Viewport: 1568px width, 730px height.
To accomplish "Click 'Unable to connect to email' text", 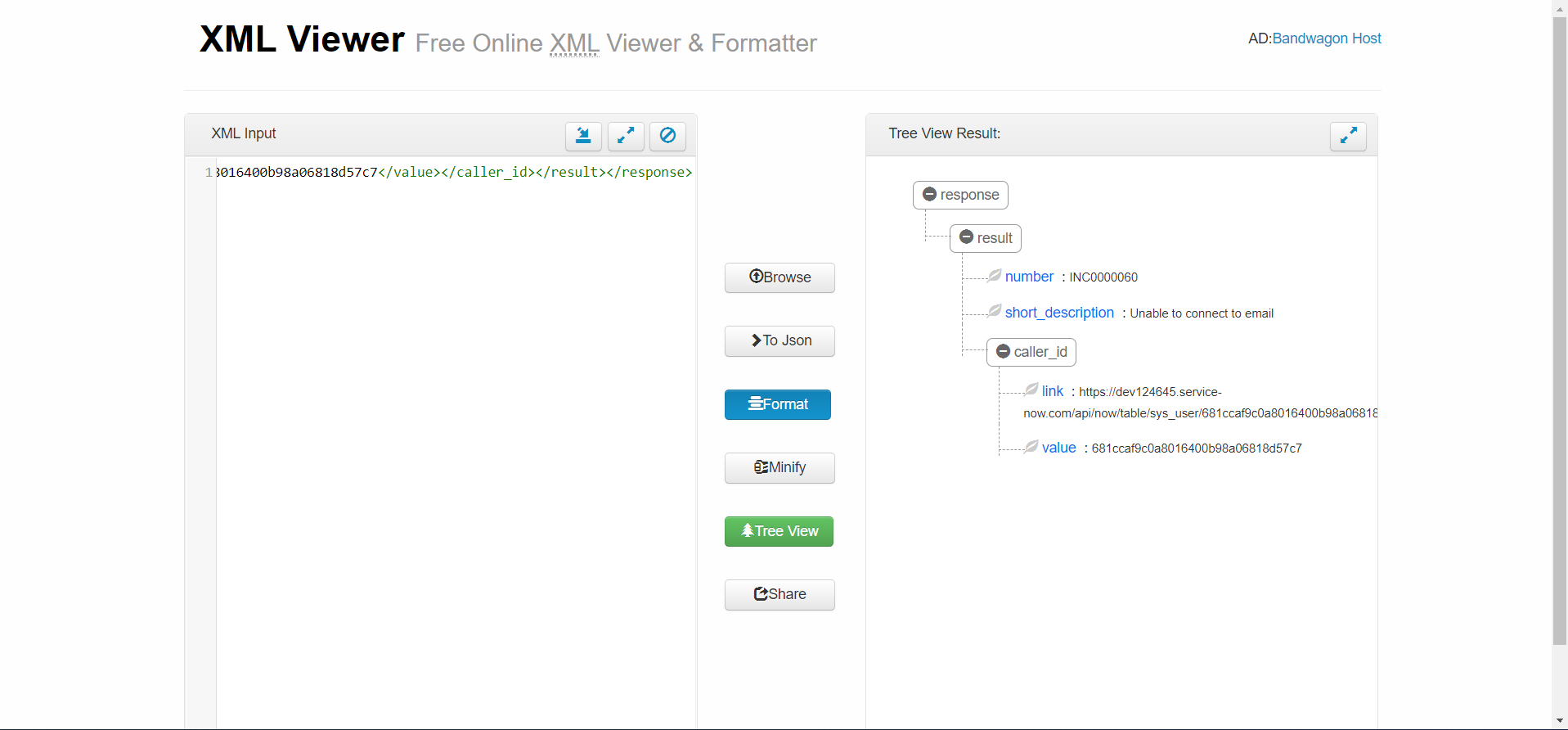I will click(1202, 313).
